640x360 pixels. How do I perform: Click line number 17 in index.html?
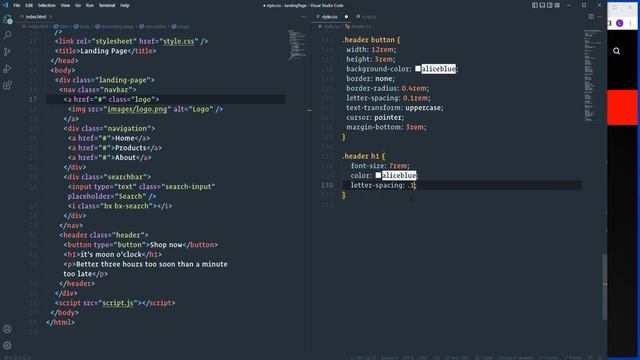33,99
